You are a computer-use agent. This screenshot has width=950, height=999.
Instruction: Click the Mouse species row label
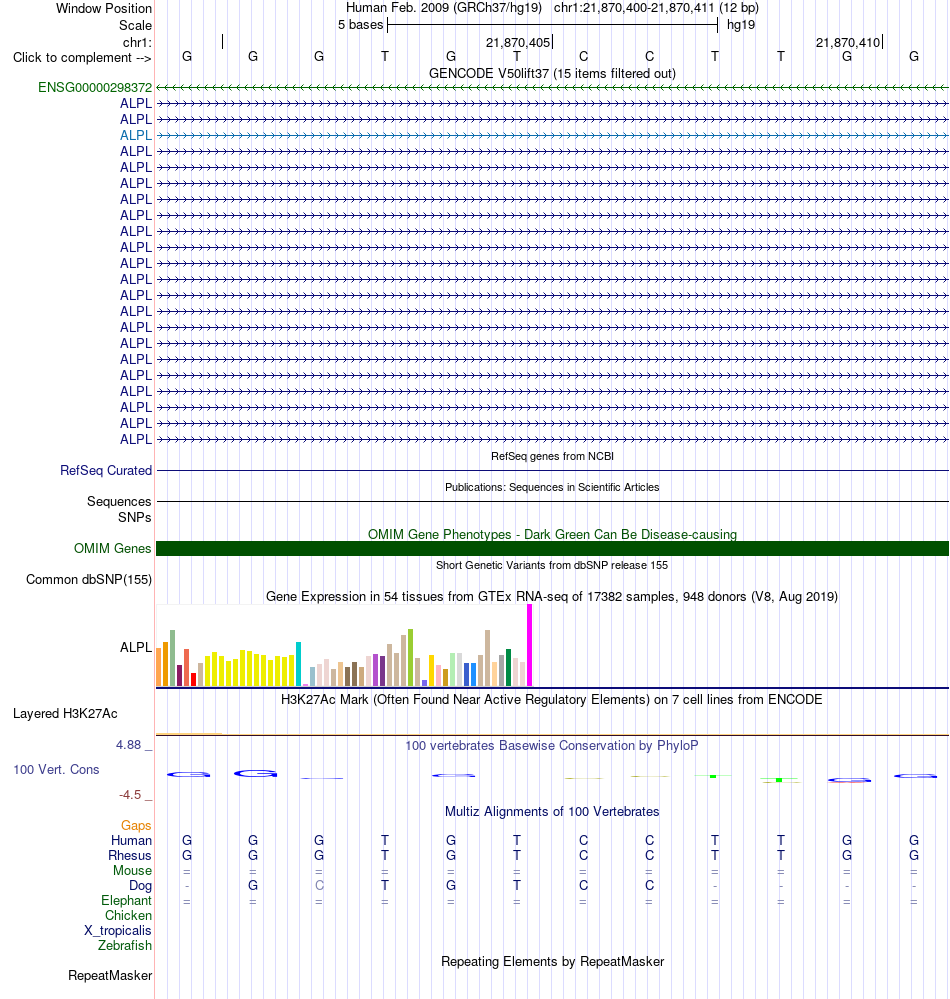pyautogui.click(x=132, y=870)
